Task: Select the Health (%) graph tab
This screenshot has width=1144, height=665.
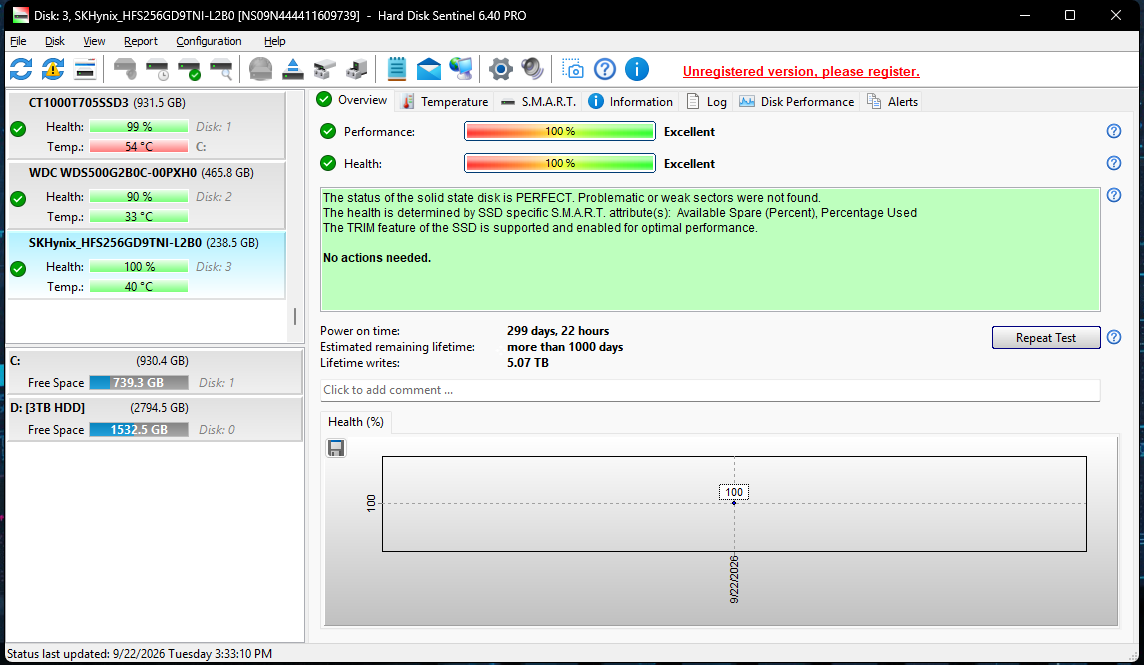Action: click(356, 422)
